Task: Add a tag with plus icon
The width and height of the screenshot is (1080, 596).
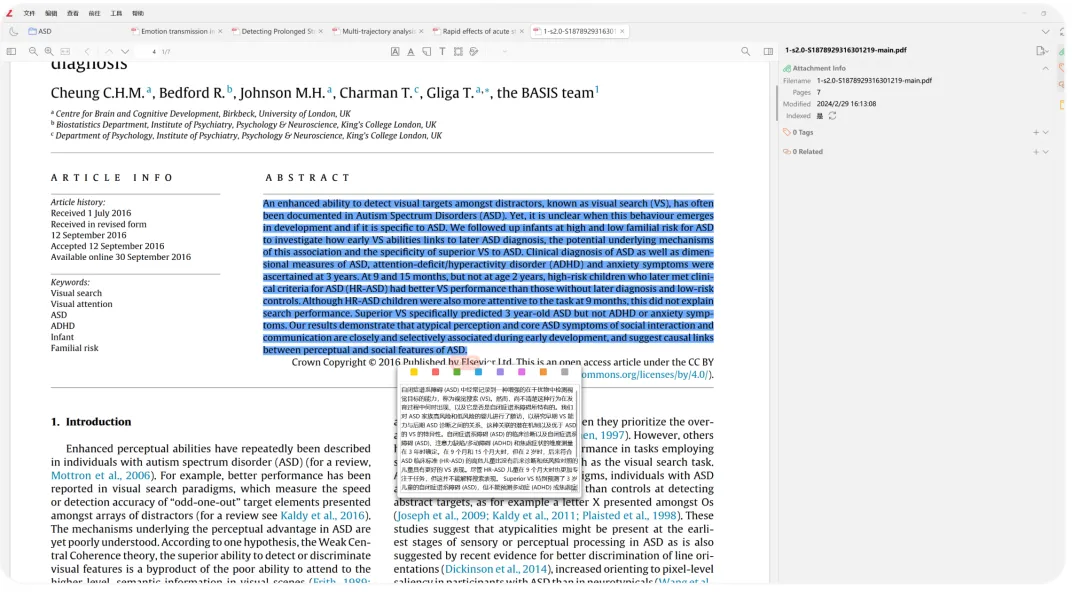Action: point(1035,132)
